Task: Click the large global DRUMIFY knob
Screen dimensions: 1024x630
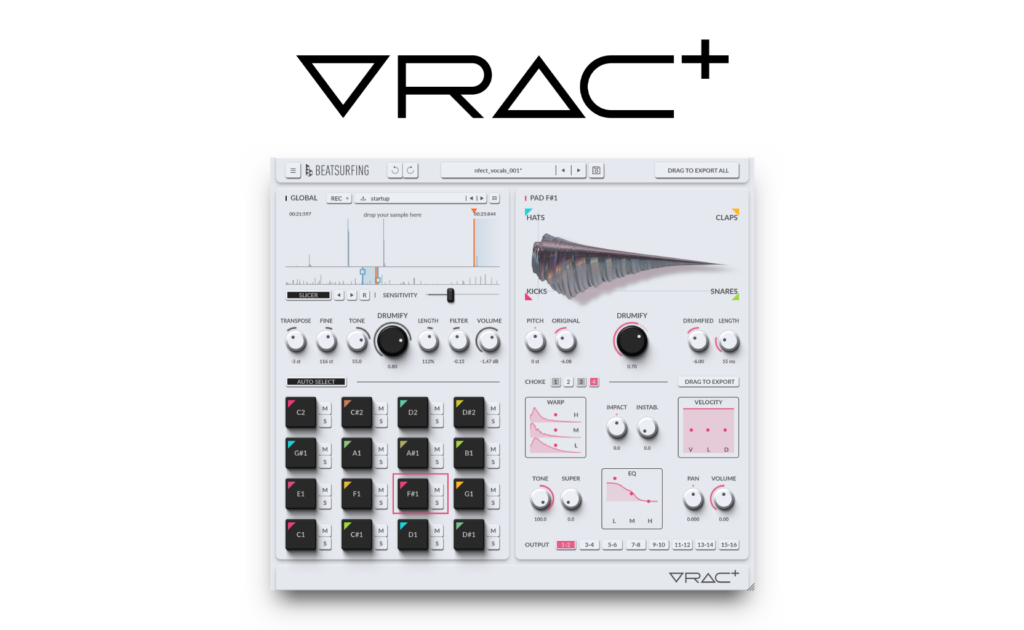Action: (392, 340)
